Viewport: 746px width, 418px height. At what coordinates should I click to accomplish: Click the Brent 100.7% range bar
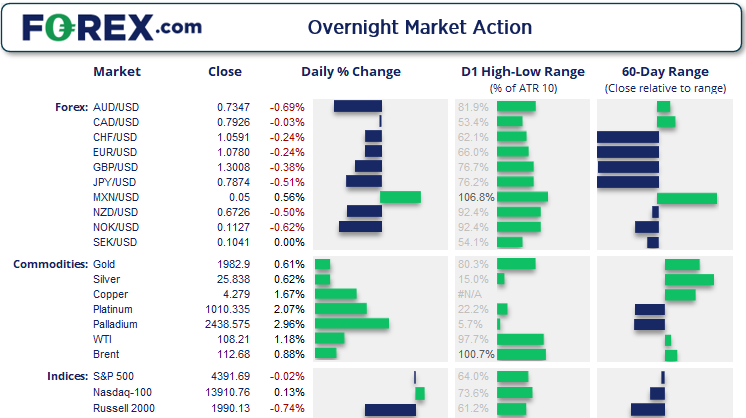coord(521,354)
